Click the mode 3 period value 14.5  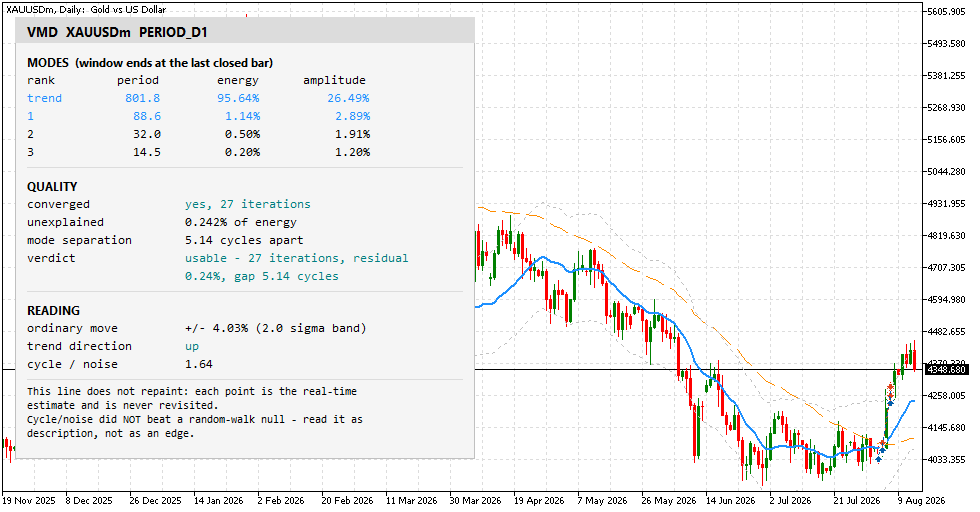[147, 153]
